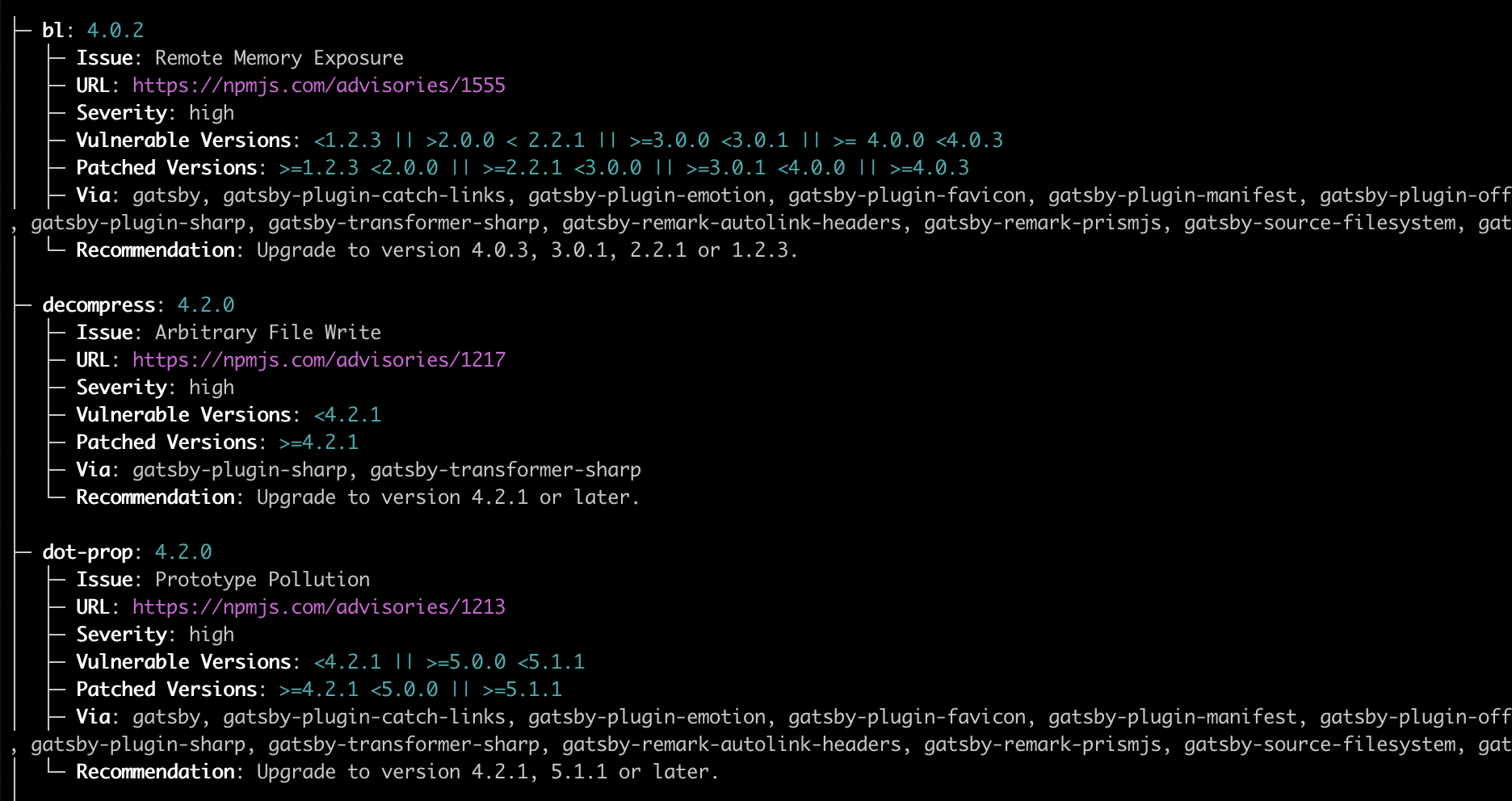1512x801 pixels.
Task: Open the npm advisories 1213 link
Action: (x=318, y=607)
